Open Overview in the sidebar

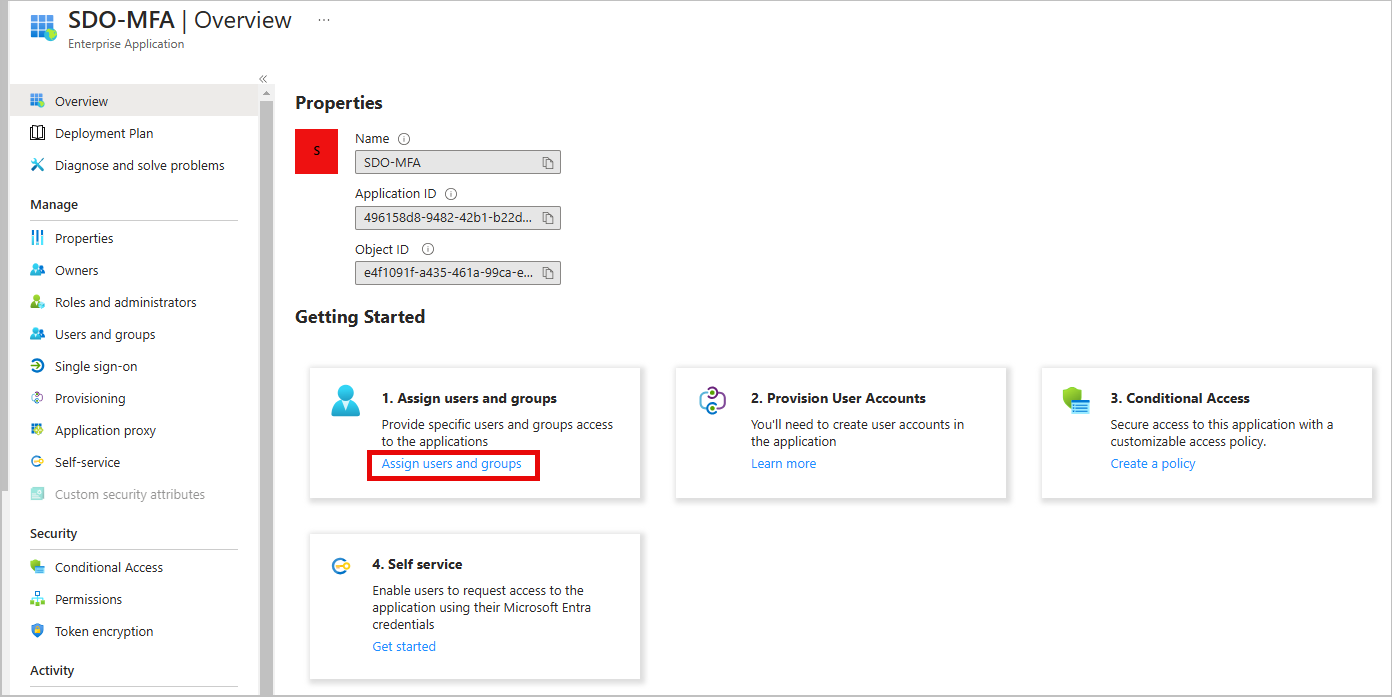[x=134, y=101]
